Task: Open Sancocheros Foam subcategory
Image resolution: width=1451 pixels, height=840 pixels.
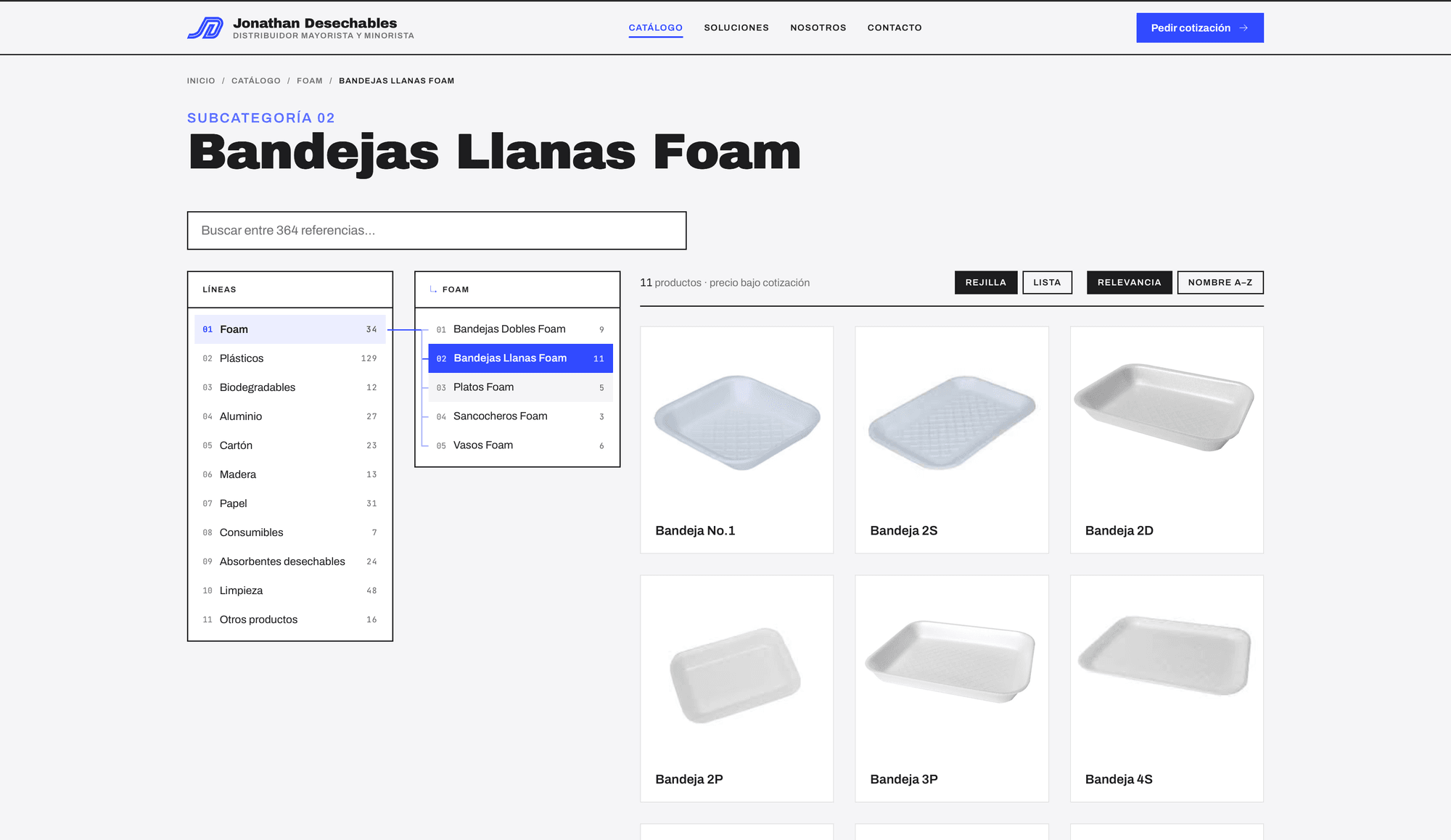Action: coord(520,416)
